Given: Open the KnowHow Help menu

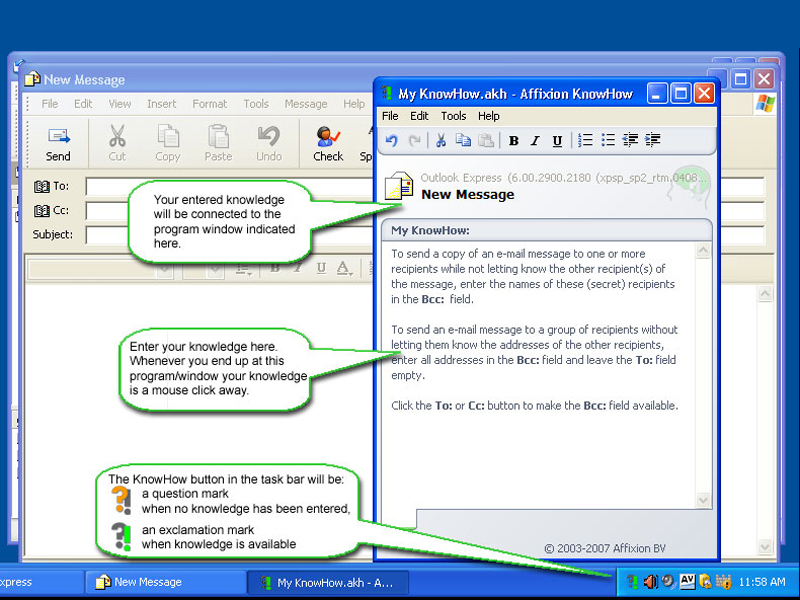Looking at the screenshot, I should pyautogui.click(x=488, y=116).
